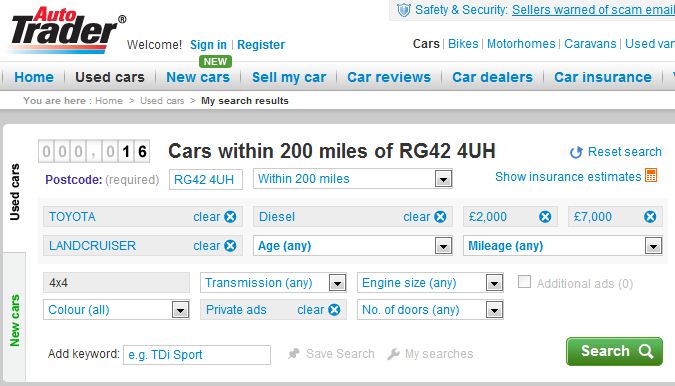Open the Within 200 miles dropdown

(353, 179)
